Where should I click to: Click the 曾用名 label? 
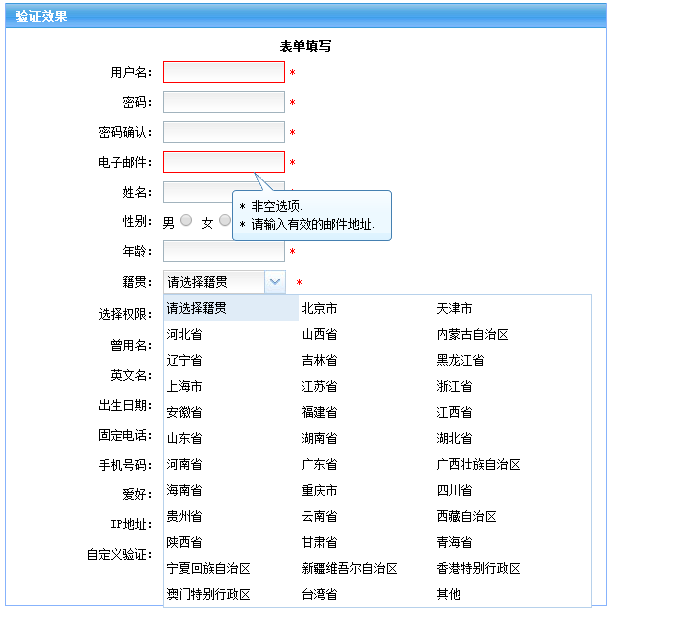131,345
